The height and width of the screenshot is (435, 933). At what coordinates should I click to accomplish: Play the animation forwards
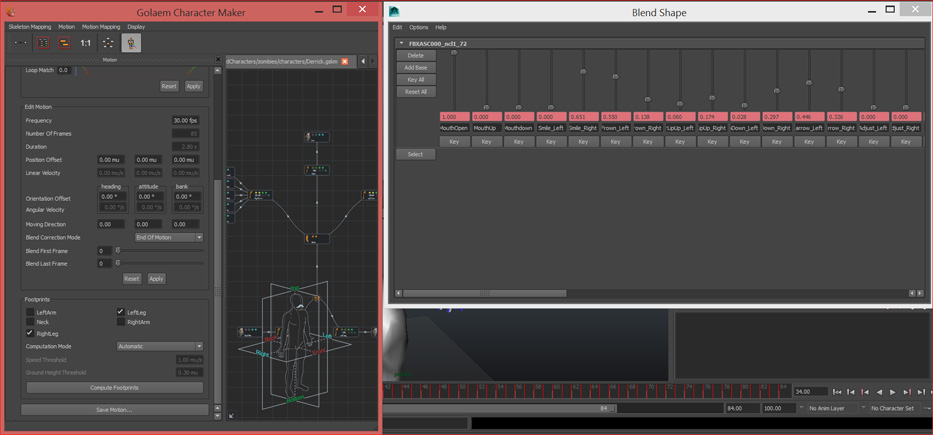pyautogui.click(x=893, y=392)
